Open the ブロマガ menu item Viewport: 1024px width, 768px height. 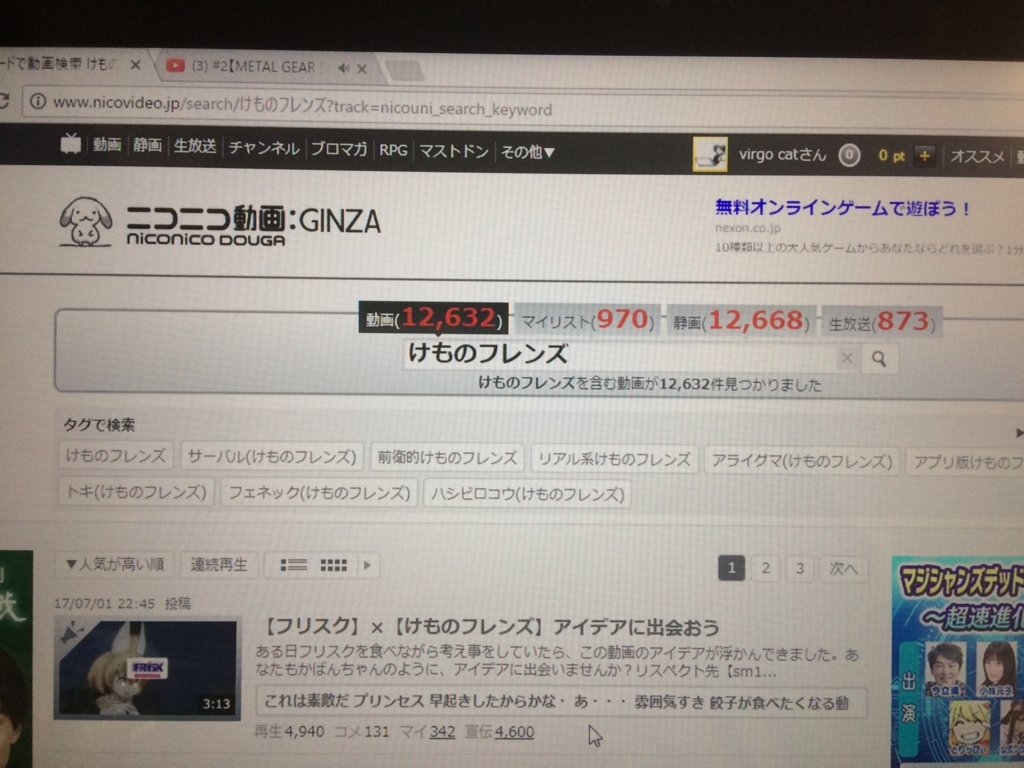coord(338,149)
